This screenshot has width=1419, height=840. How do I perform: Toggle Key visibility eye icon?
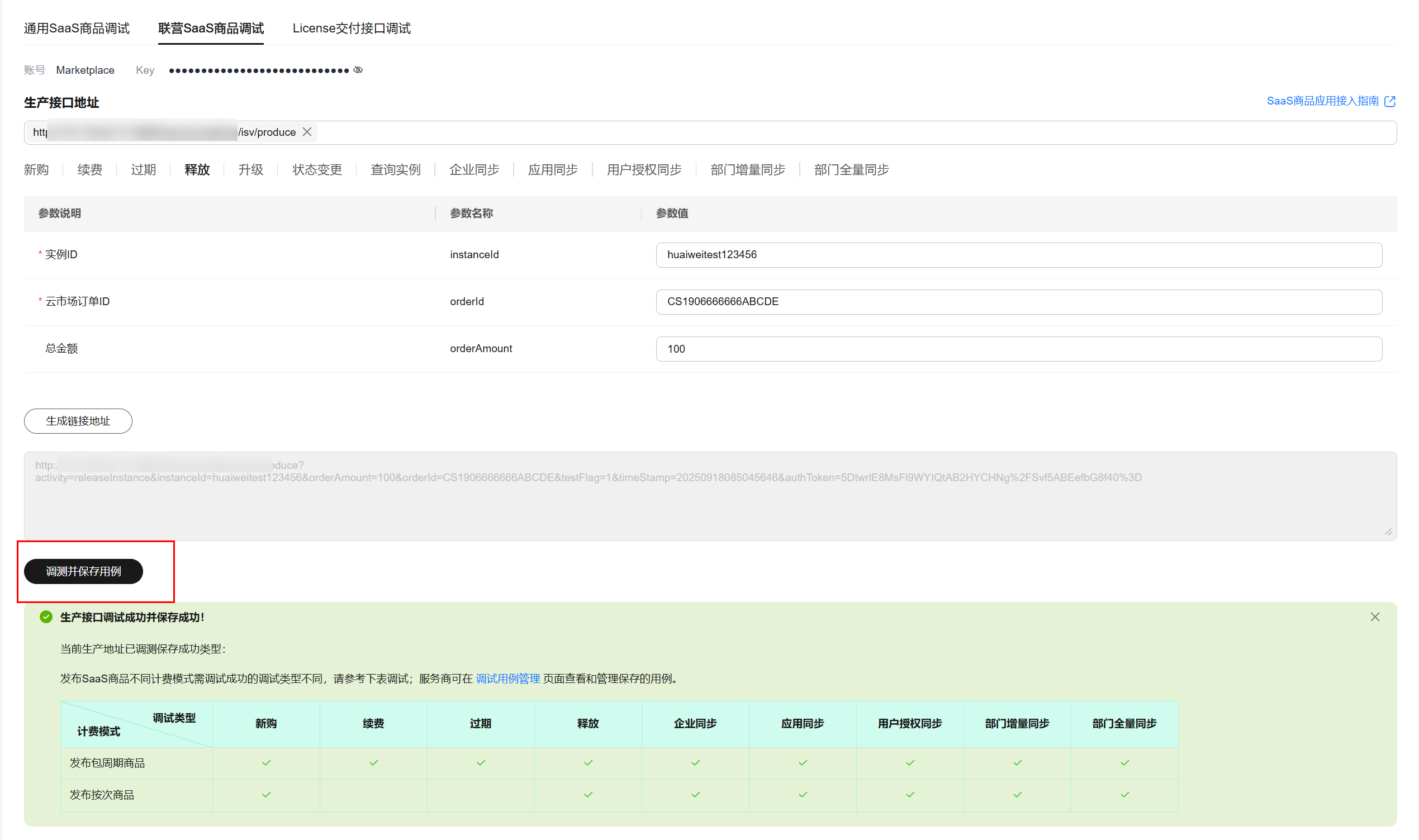(358, 70)
